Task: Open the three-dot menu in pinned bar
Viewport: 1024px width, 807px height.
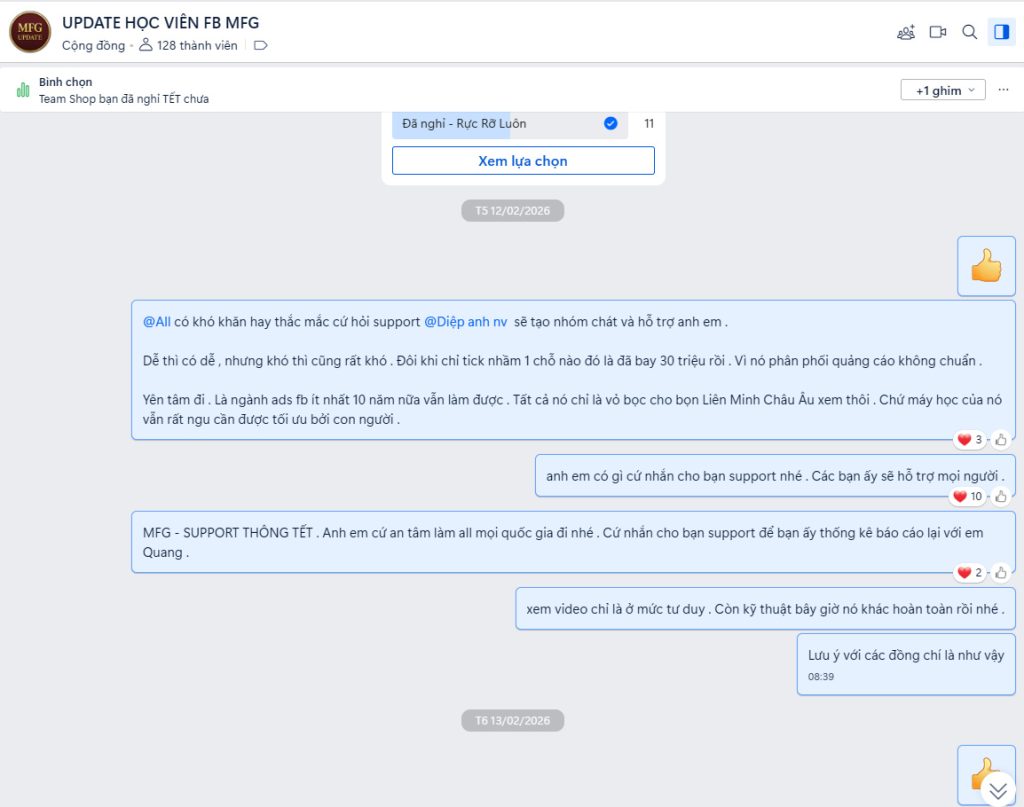Action: click(x=1003, y=90)
